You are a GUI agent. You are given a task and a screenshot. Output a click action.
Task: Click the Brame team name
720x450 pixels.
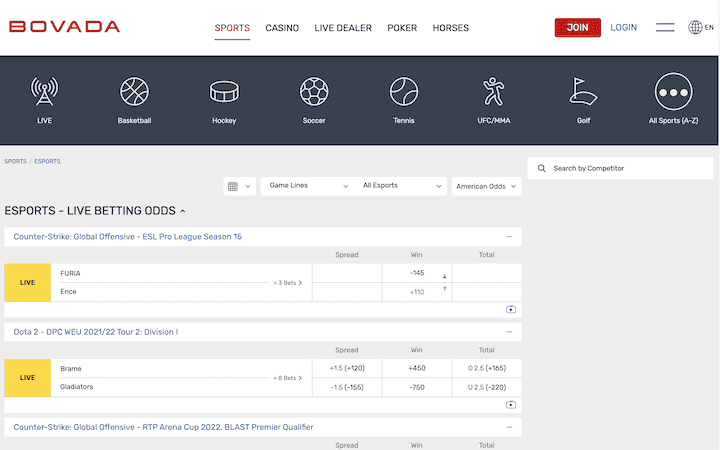coord(71,368)
